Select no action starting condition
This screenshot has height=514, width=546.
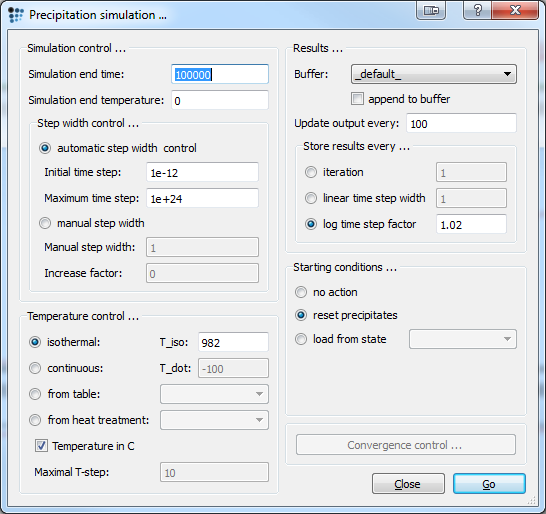tap(301, 292)
